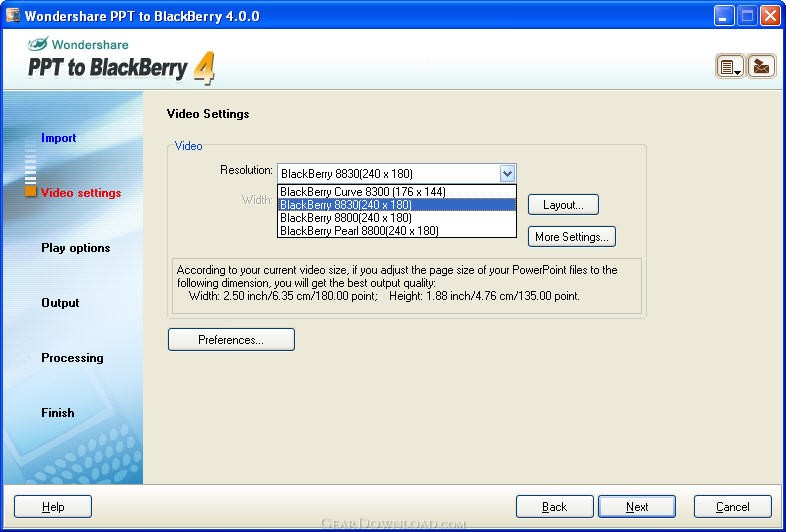Click the 'Resolution:' label
786x532 pixels.
tap(246, 170)
